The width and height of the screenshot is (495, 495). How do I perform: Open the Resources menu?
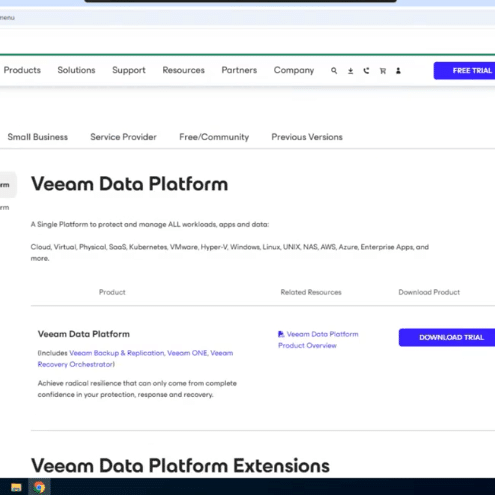(183, 70)
